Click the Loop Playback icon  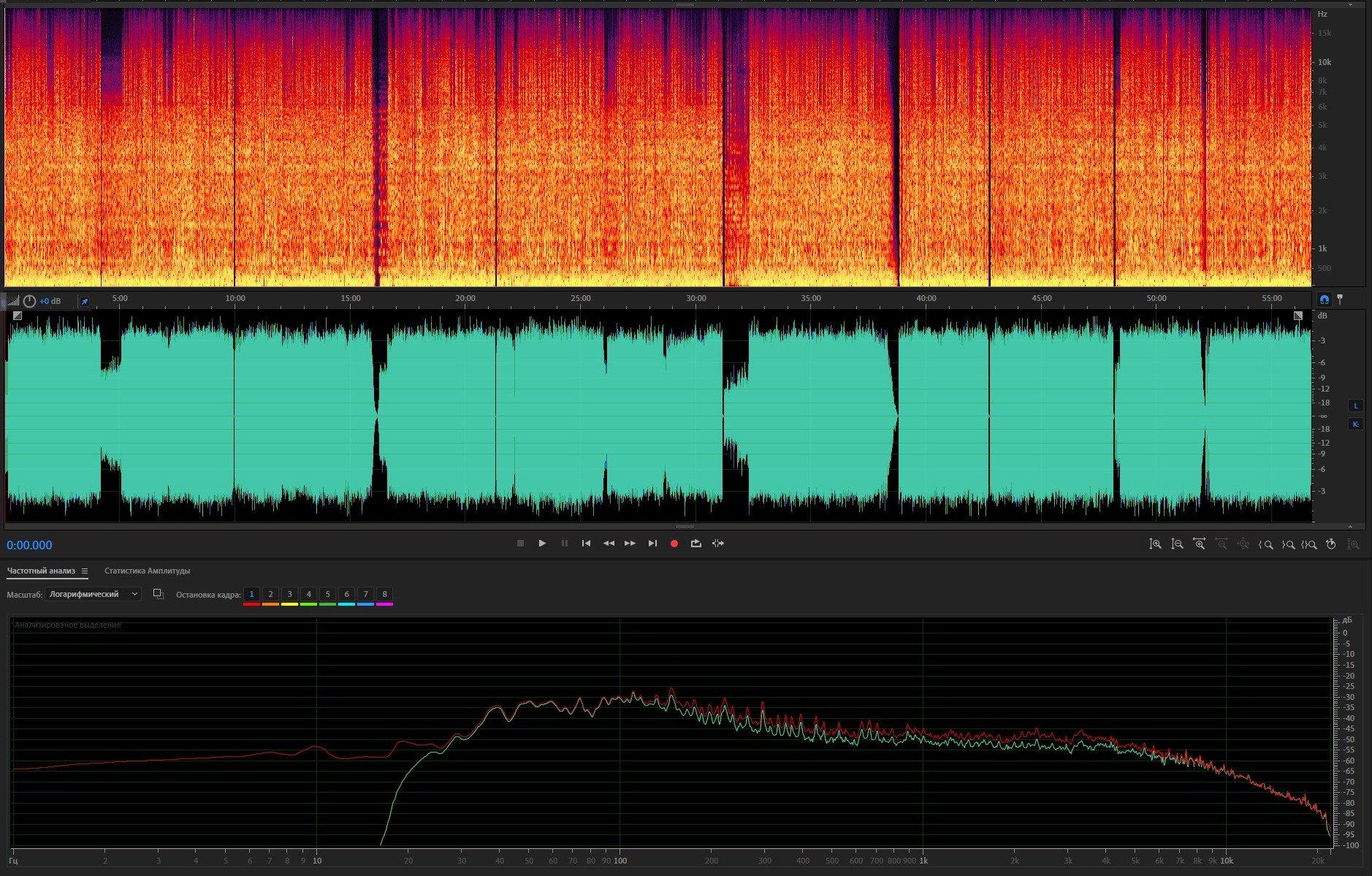pos(695,544)
